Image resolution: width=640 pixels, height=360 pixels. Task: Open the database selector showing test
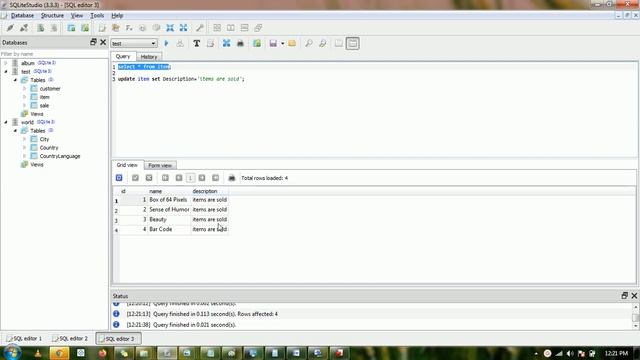tap(133, 43)
